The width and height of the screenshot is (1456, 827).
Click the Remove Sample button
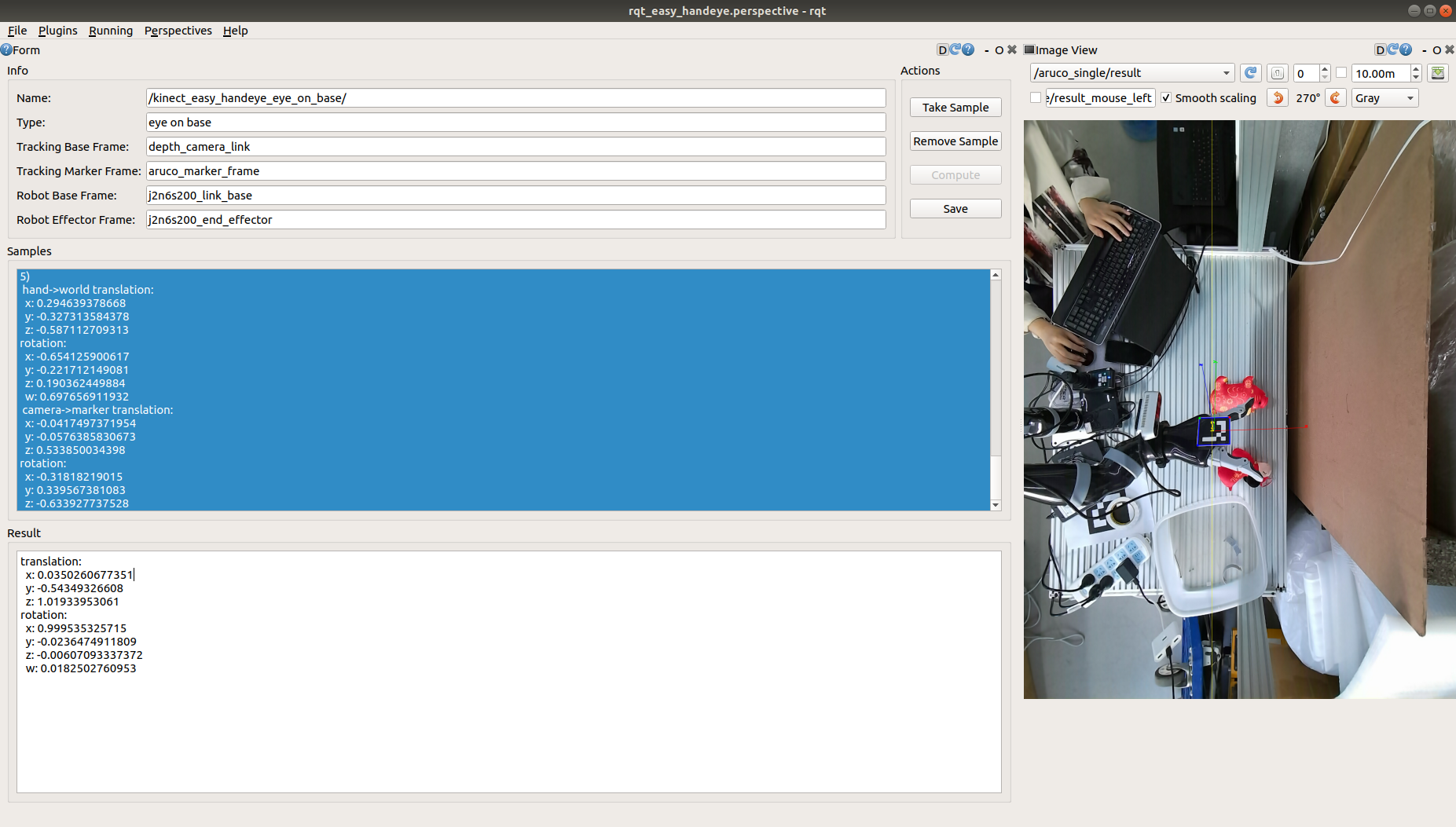click(x=955, y=141)
